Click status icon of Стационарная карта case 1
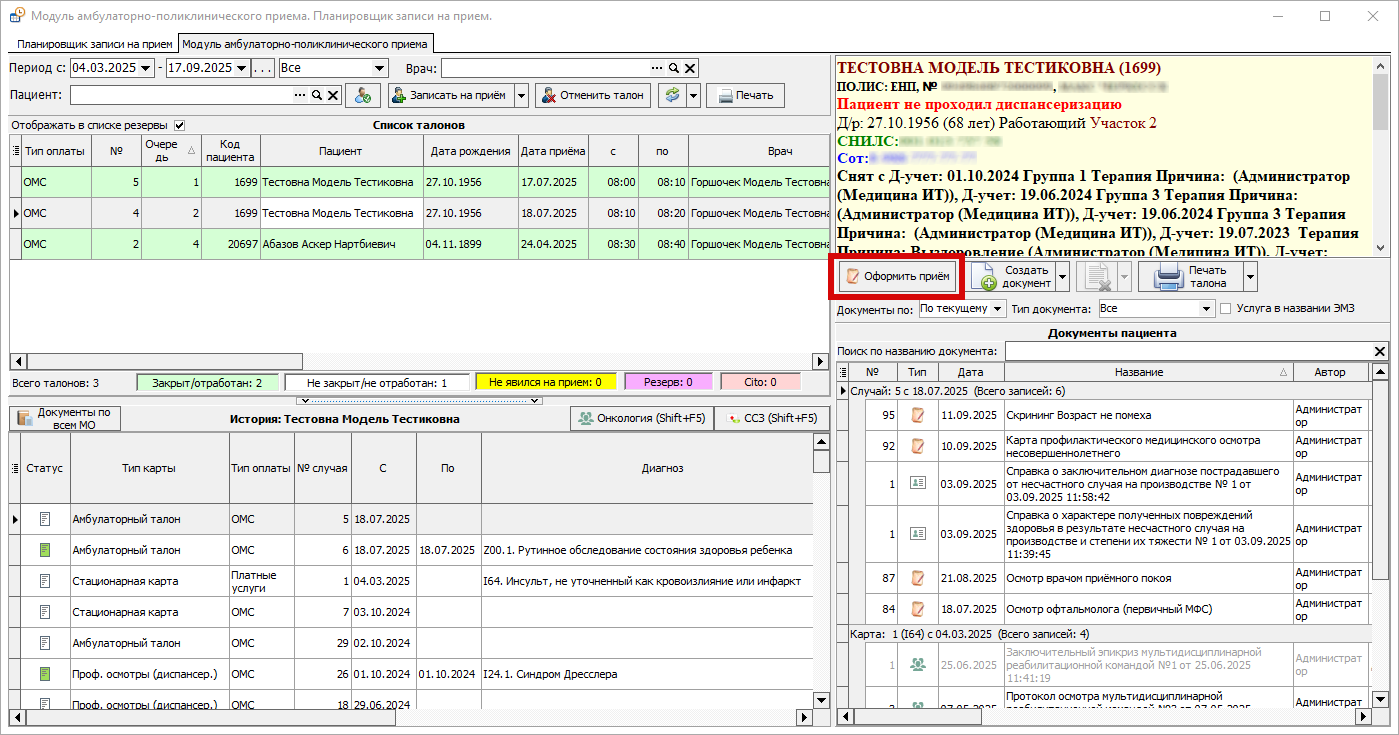 tap(44, 581)
